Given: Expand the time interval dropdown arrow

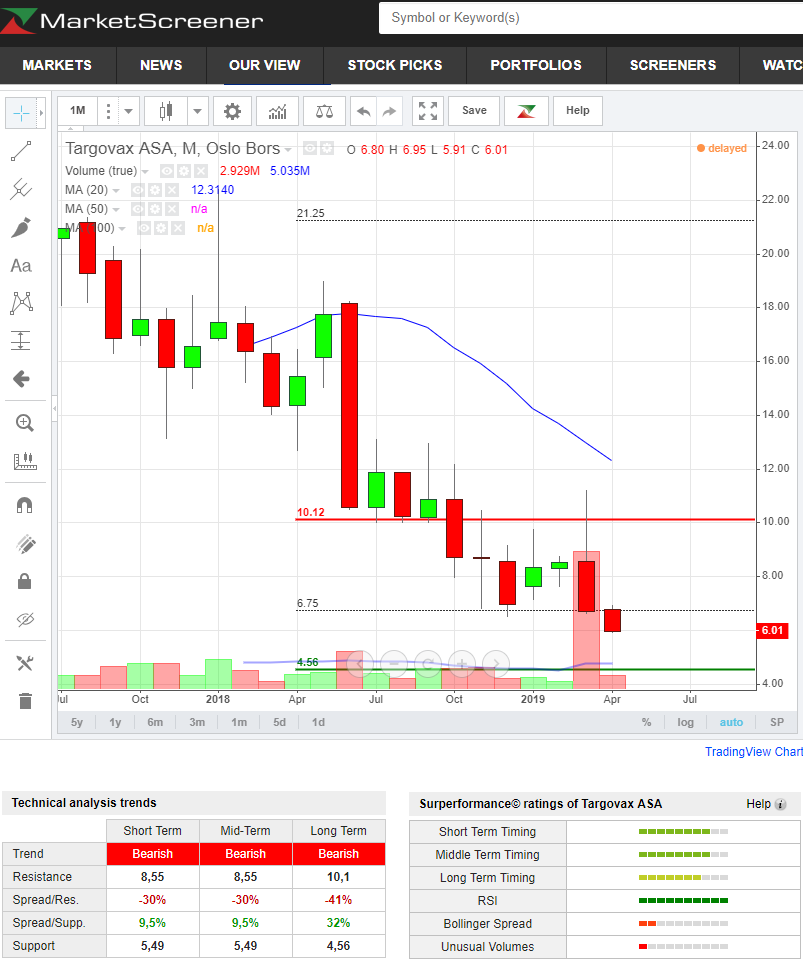Looking at the screenshot, I should pyautogui.click(x=128, y=111).
